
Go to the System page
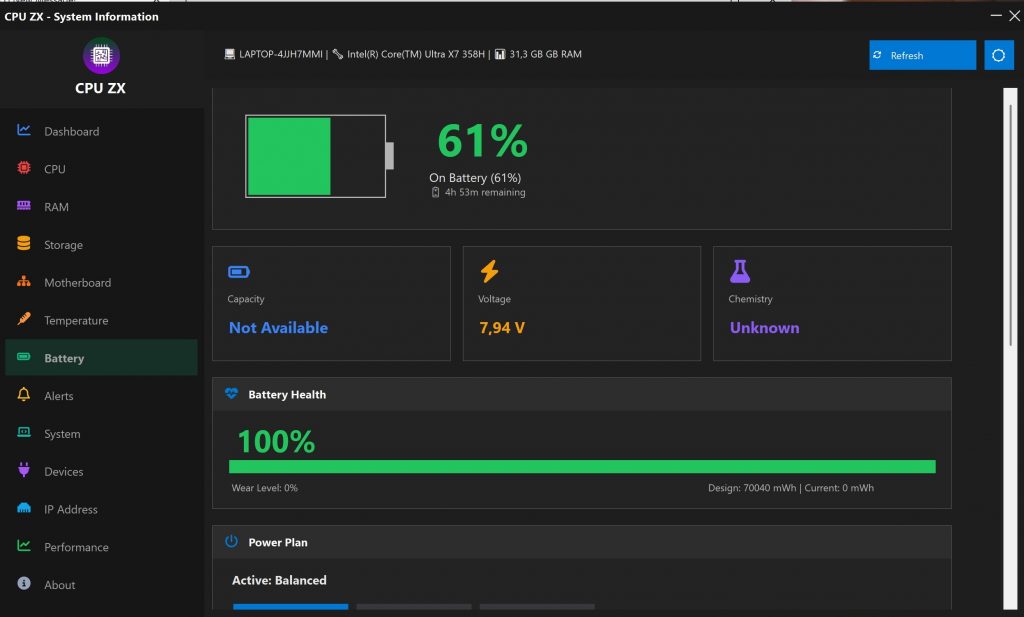coord(62,434)
